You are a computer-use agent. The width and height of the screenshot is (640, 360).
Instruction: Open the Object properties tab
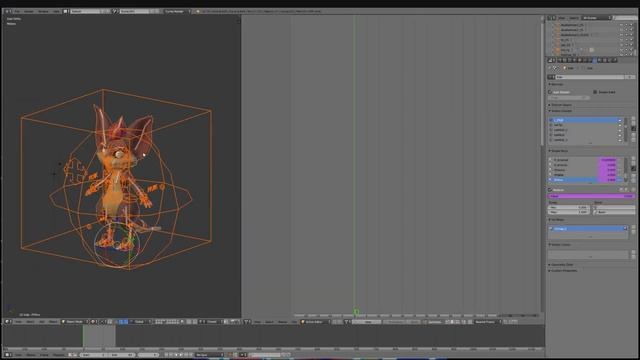[x=580, y=60]
